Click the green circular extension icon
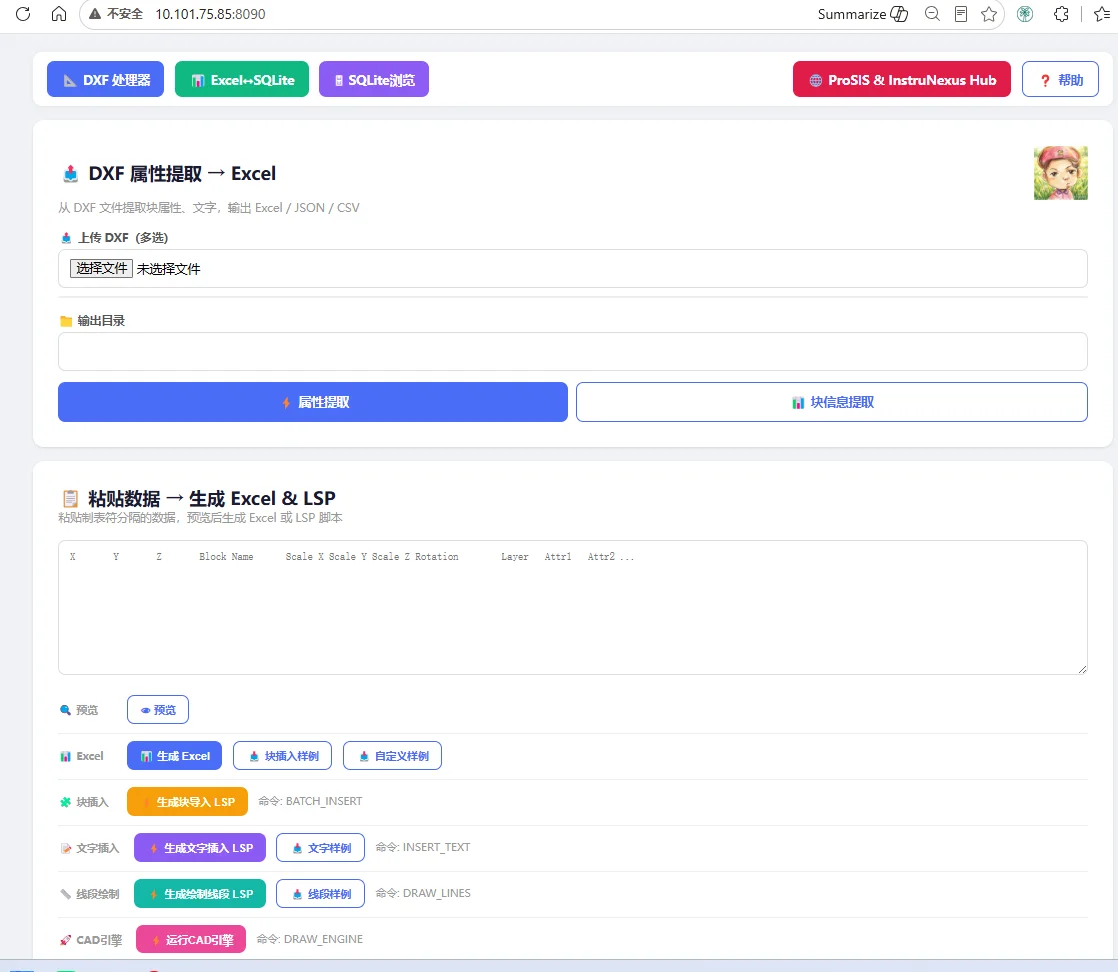Viewport: 1118px width, 972px height. (1025, 14)
